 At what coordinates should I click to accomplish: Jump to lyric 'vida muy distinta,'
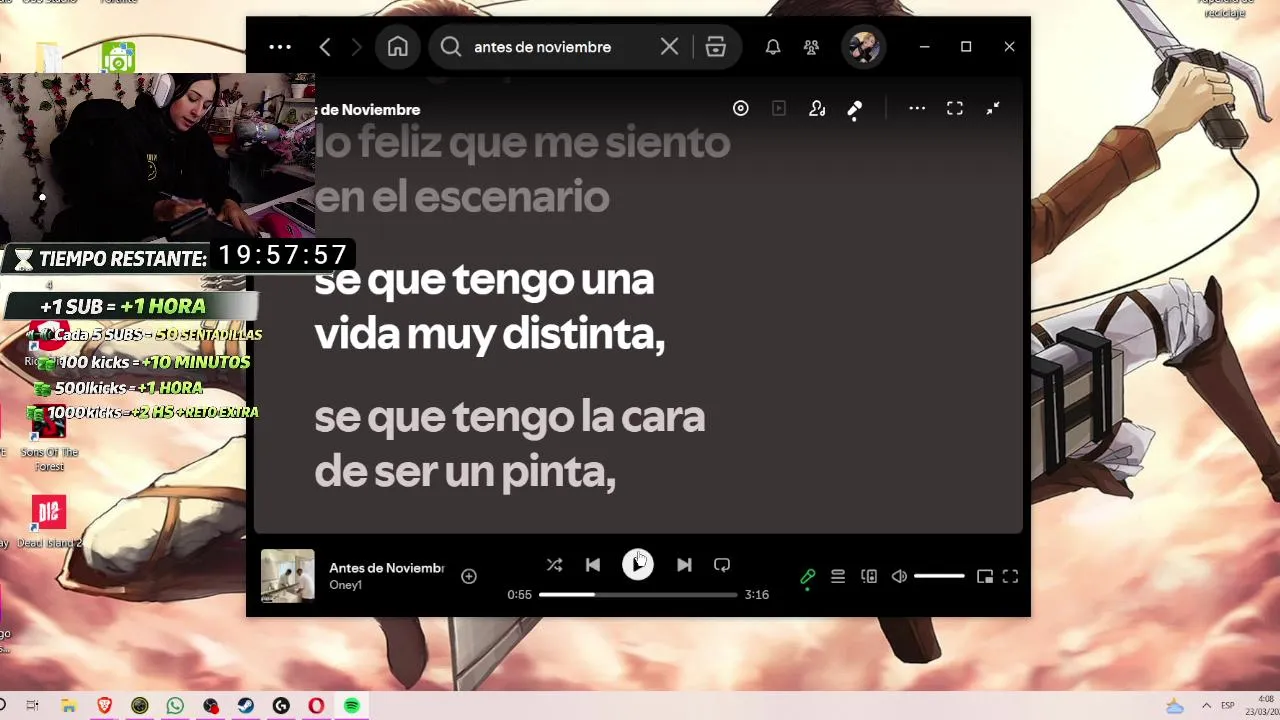pos(490,334)
